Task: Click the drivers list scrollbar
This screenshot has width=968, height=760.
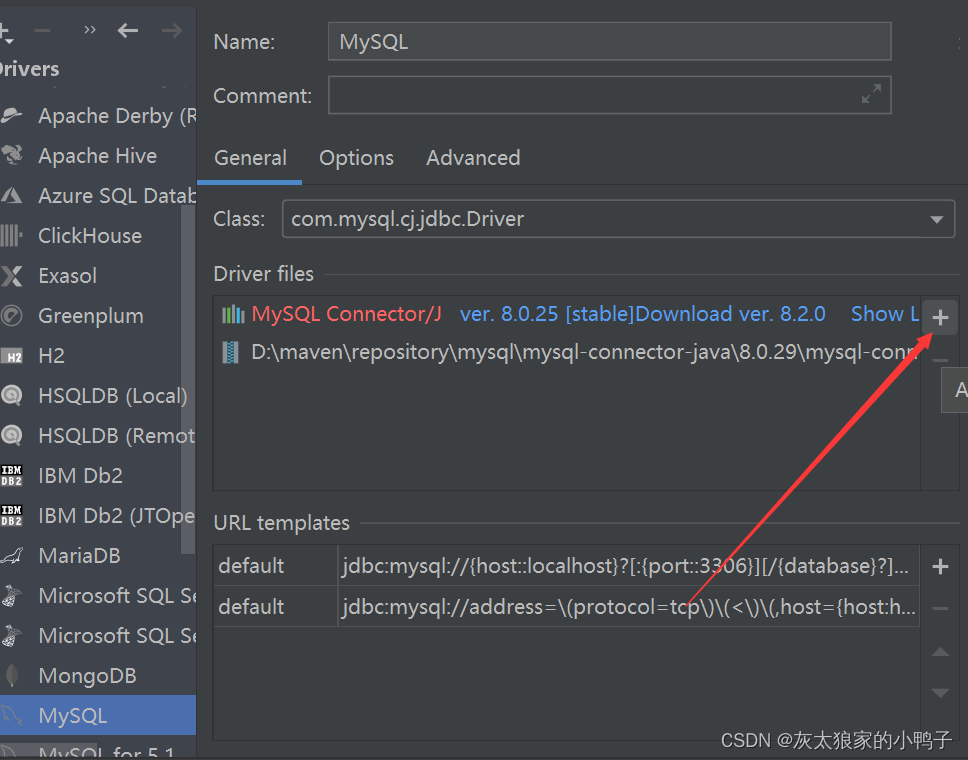Action: (188, 378)
